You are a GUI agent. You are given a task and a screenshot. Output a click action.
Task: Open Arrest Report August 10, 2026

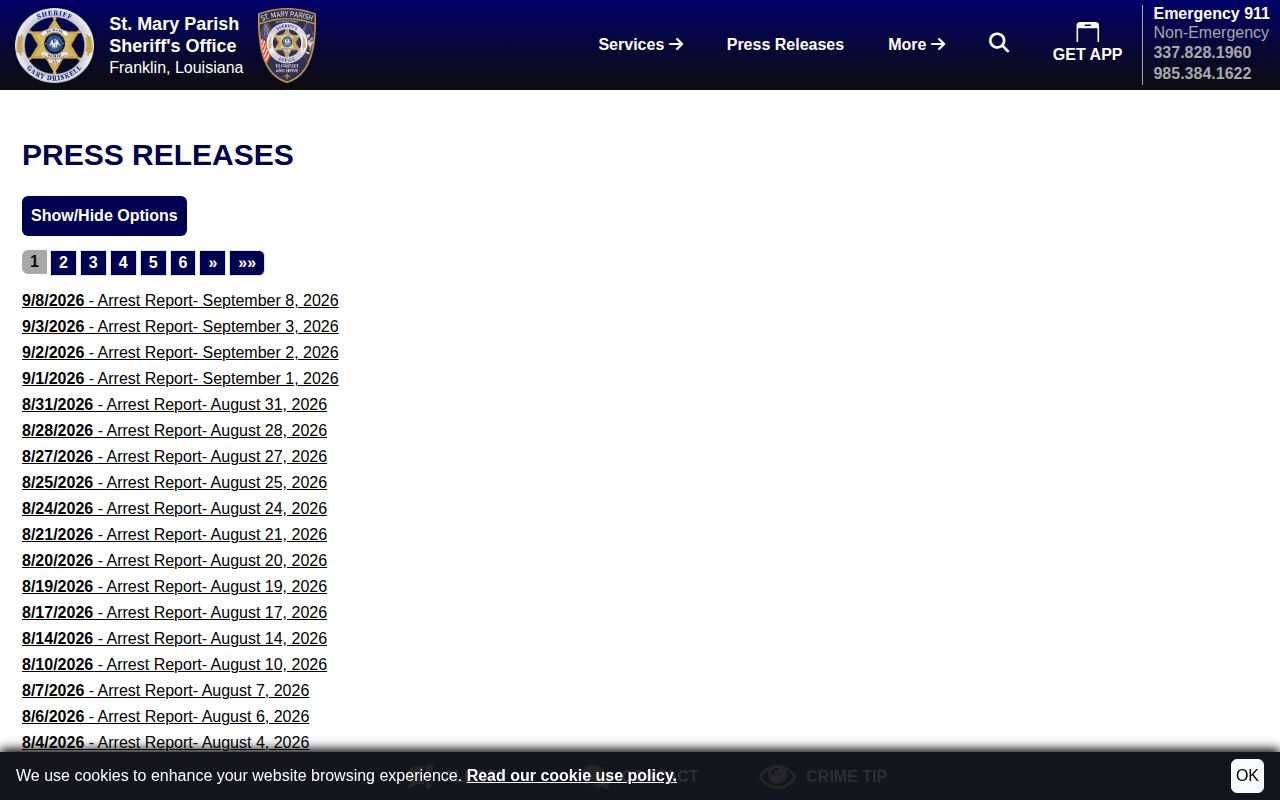(174, 665)
